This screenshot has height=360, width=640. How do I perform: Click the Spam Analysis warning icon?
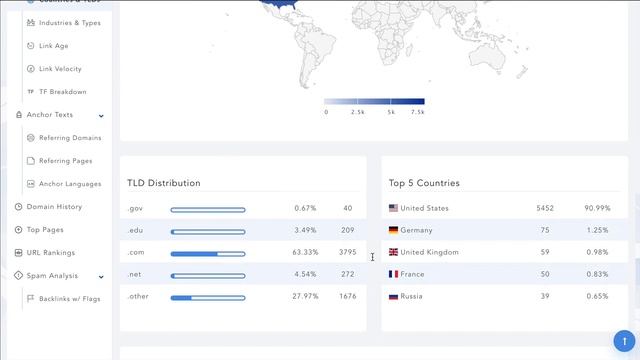18,276
